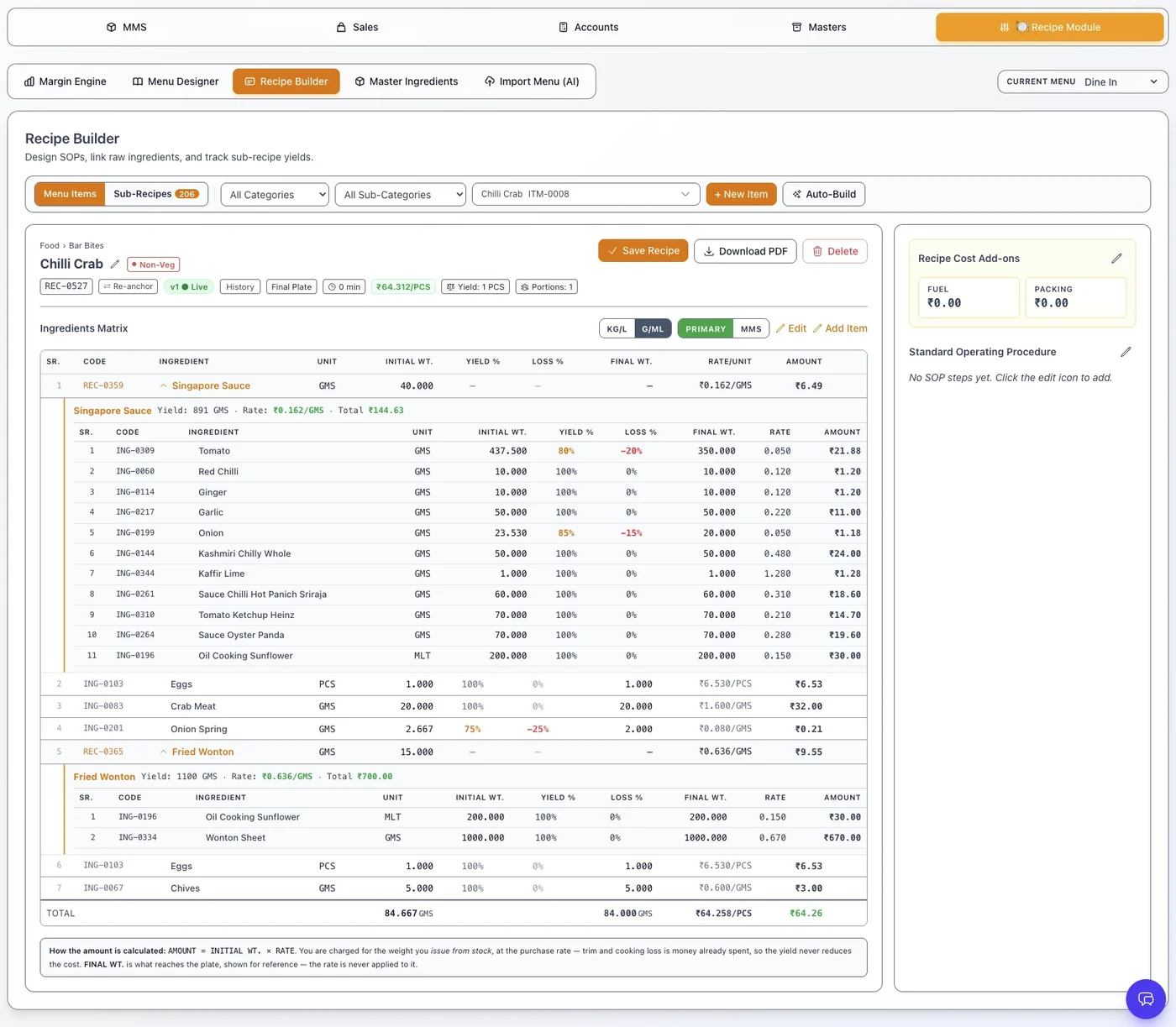The width and height of the screenshot is (1176, 1027).
Task: Click the REC-0365 code link
Action: (103, 752)
